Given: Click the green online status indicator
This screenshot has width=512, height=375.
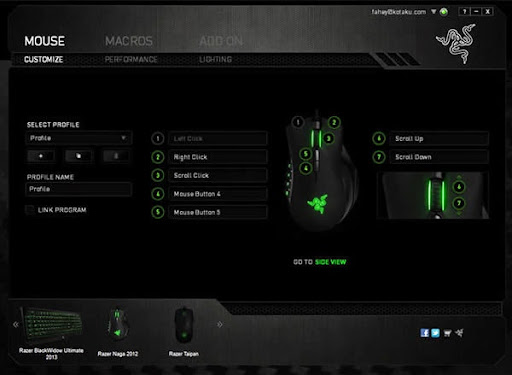Looking at the screenshot, I should coord(444,12).
